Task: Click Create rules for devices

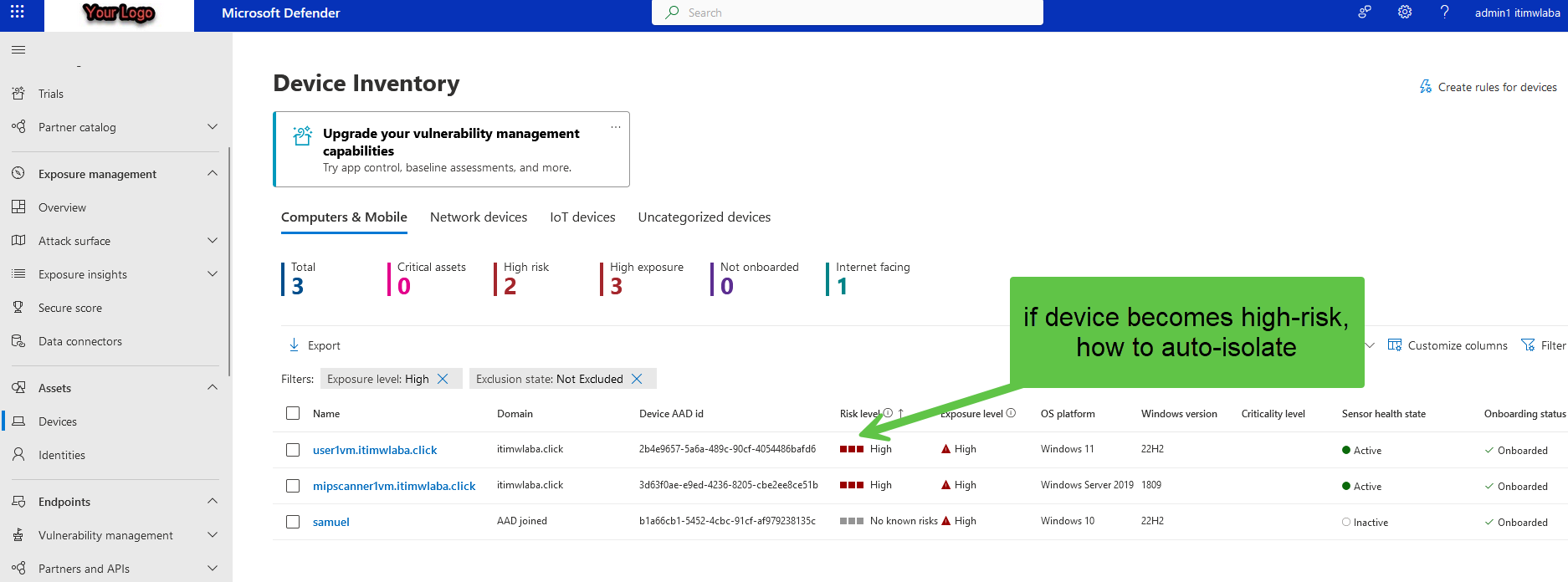Action: (1489, 87)
